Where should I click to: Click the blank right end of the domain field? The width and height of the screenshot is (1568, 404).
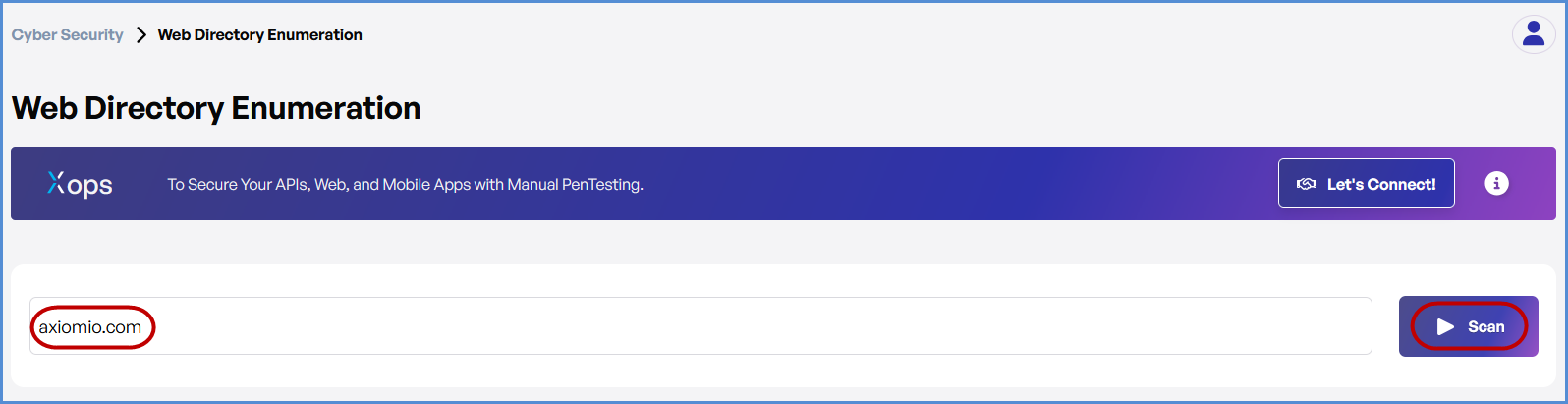point(1277,326)
